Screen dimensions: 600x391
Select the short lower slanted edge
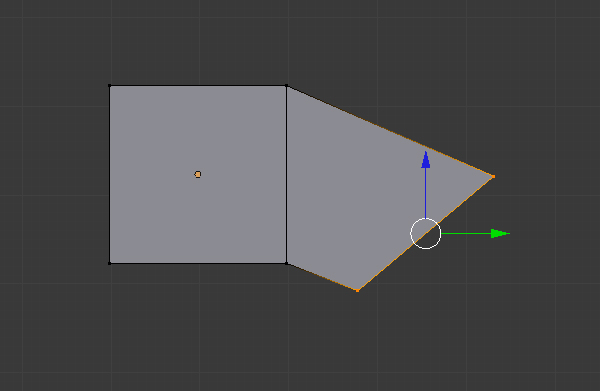tap(322, 277)
